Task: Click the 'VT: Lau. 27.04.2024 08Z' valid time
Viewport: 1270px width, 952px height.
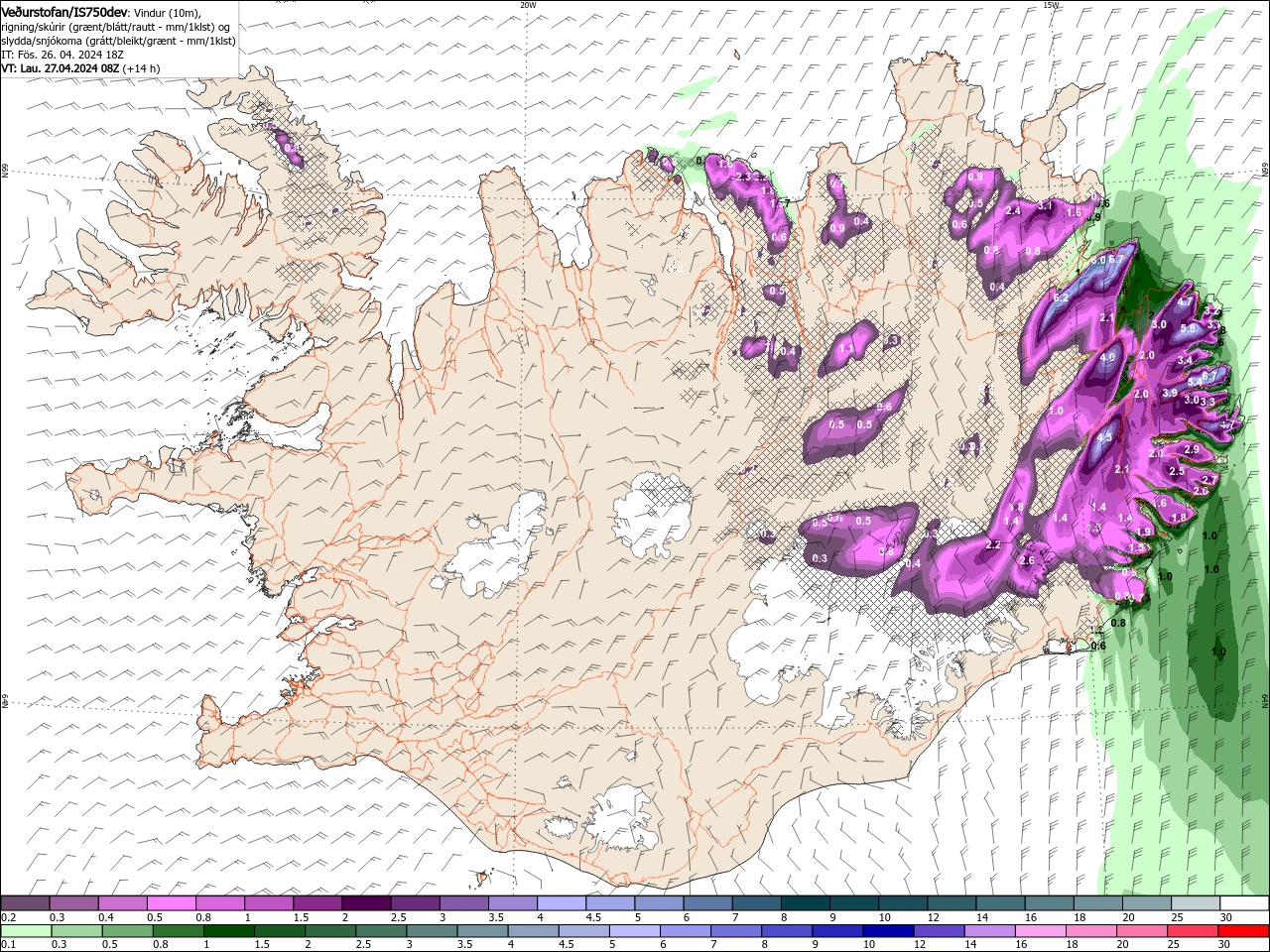Action: pos(61,68)
